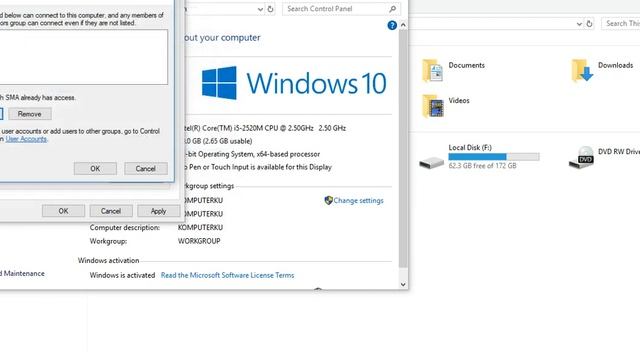Click the System window vertical scrollbar

(403, 149)
